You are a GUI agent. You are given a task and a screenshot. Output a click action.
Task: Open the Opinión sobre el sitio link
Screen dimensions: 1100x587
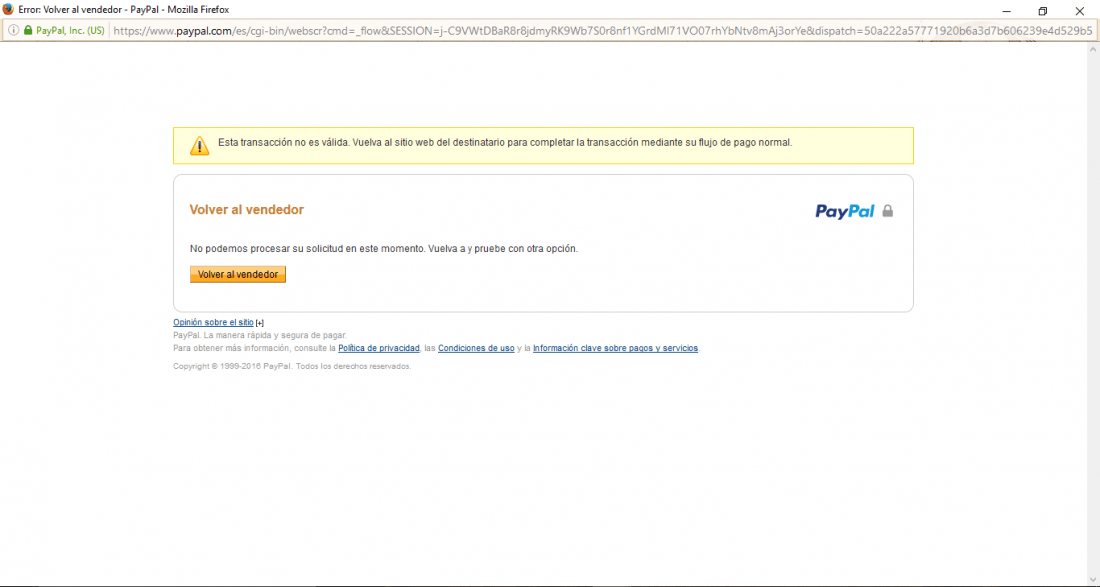(x=213, y=323)
